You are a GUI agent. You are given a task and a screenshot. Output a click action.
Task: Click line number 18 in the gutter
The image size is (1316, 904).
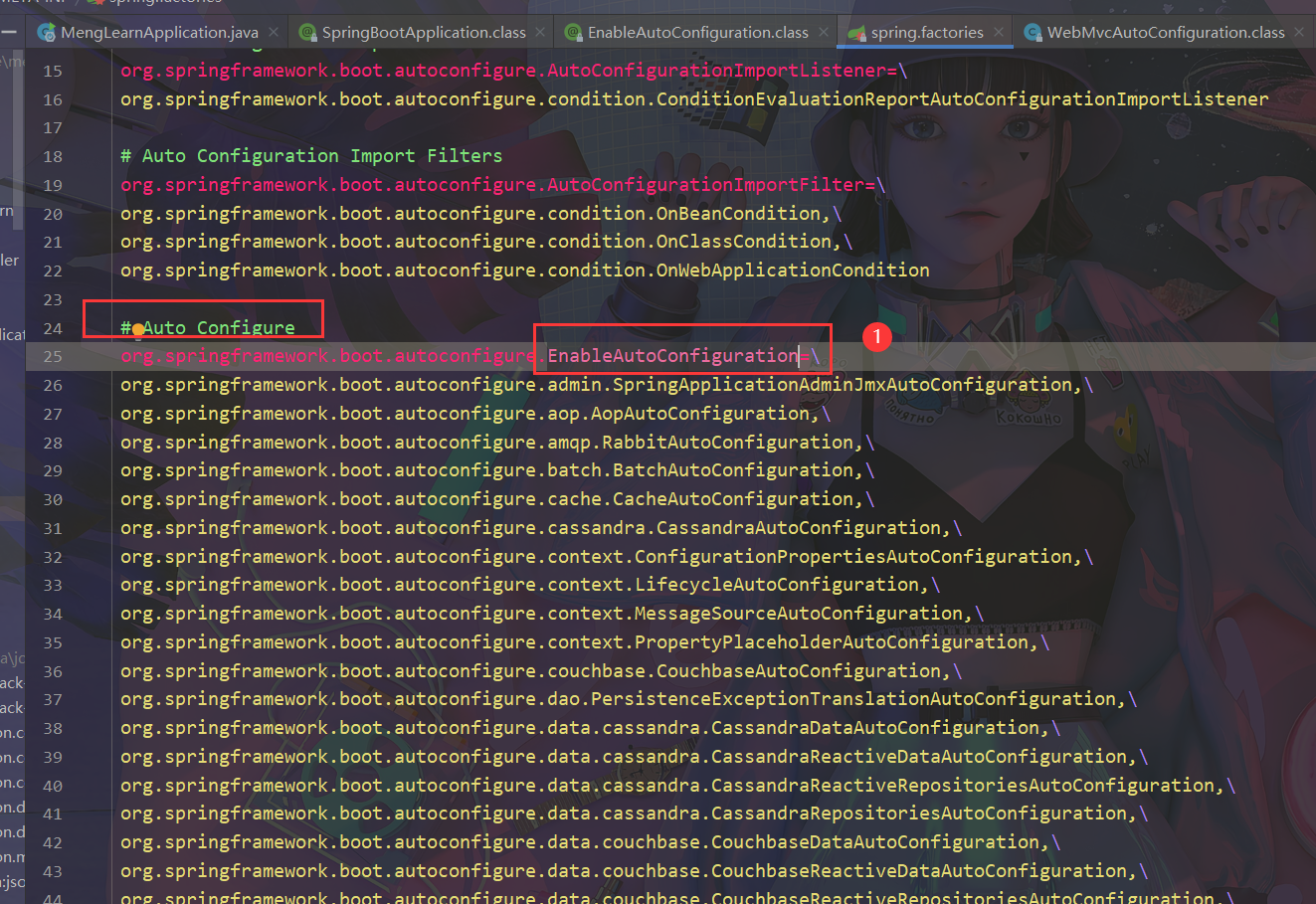point(53,157)
